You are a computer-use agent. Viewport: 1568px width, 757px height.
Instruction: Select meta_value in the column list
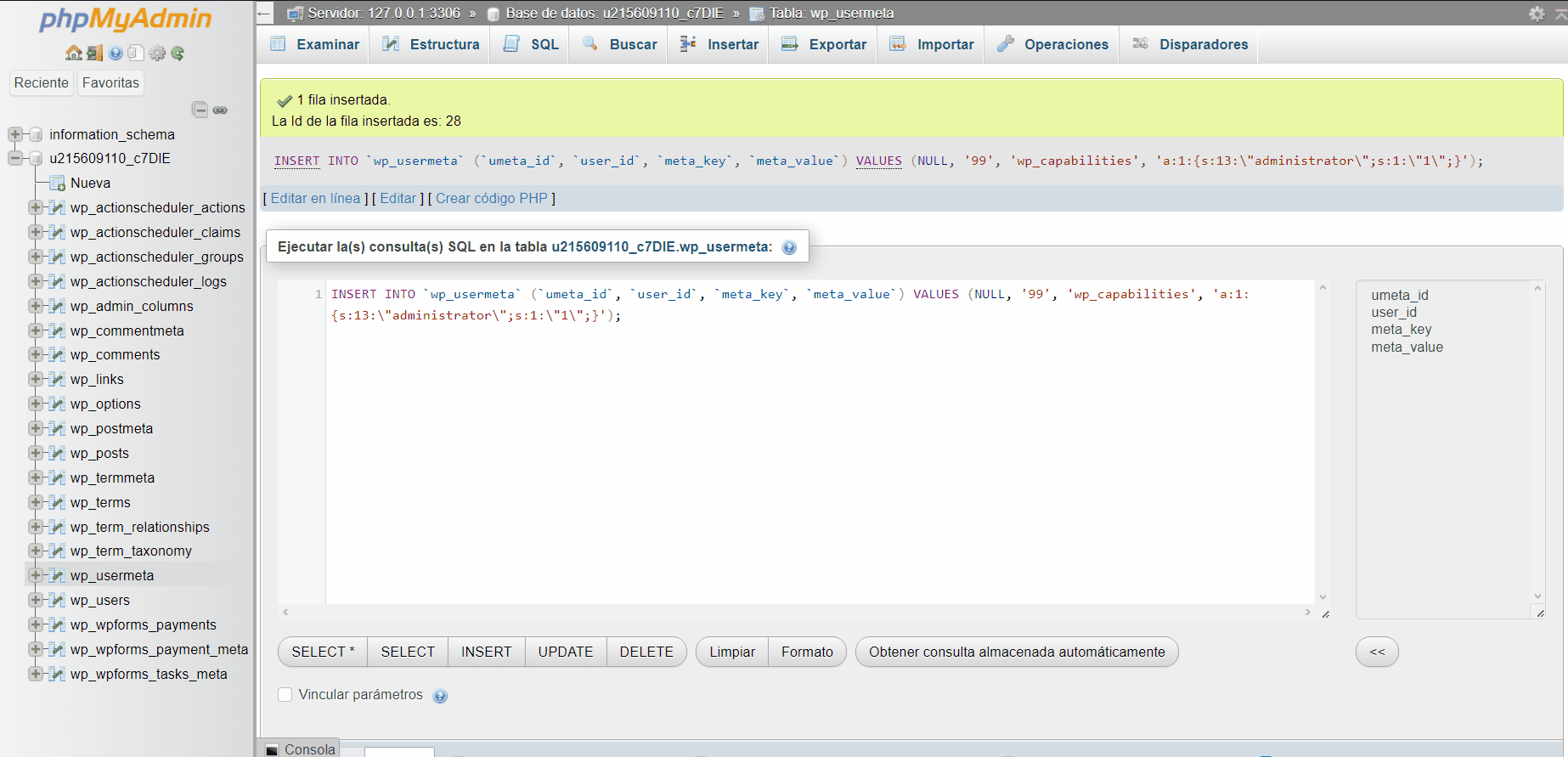1407,347
